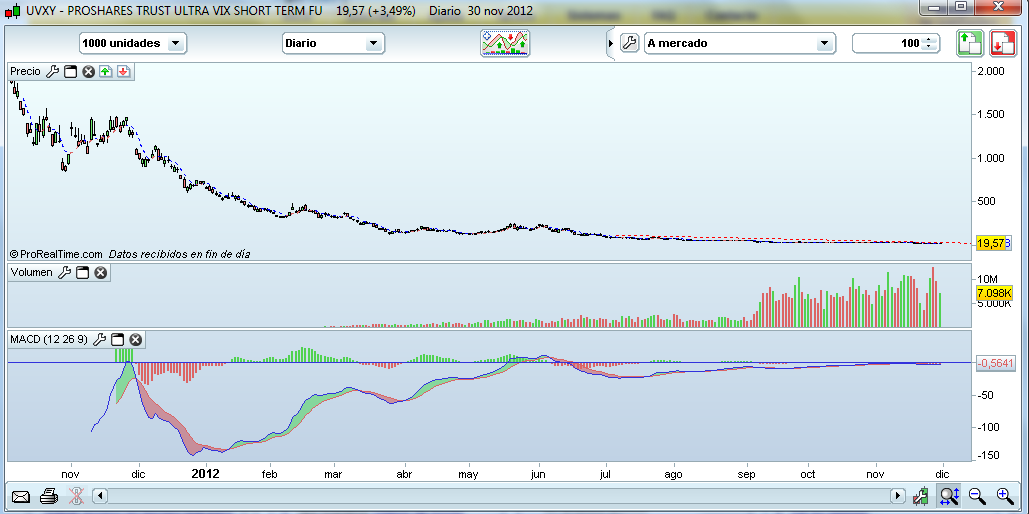Screen dimensions: 1029x514
Task: Zoom in using the plus magnifier
Action: (1005, 496)
